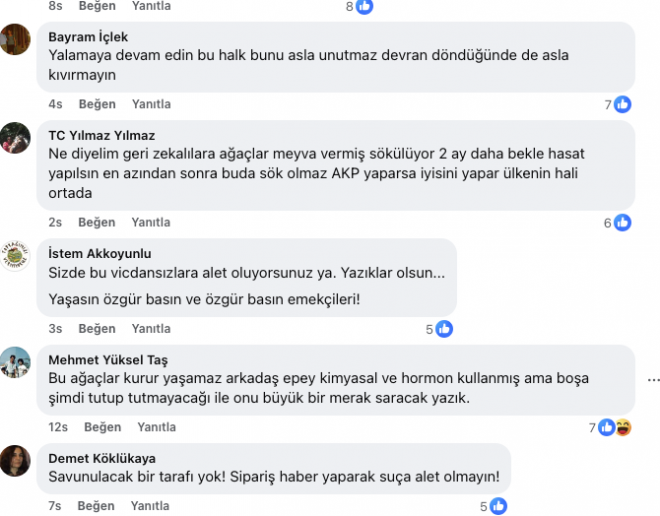660x516 pixels.
Task: Open Demet Köklükaya's profile picture
Action: pos(15,459)
